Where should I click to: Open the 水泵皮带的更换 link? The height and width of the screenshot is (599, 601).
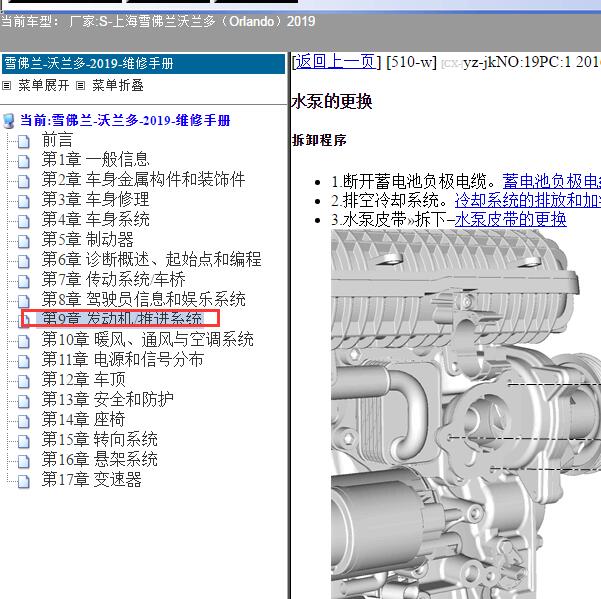coord(511,219)
